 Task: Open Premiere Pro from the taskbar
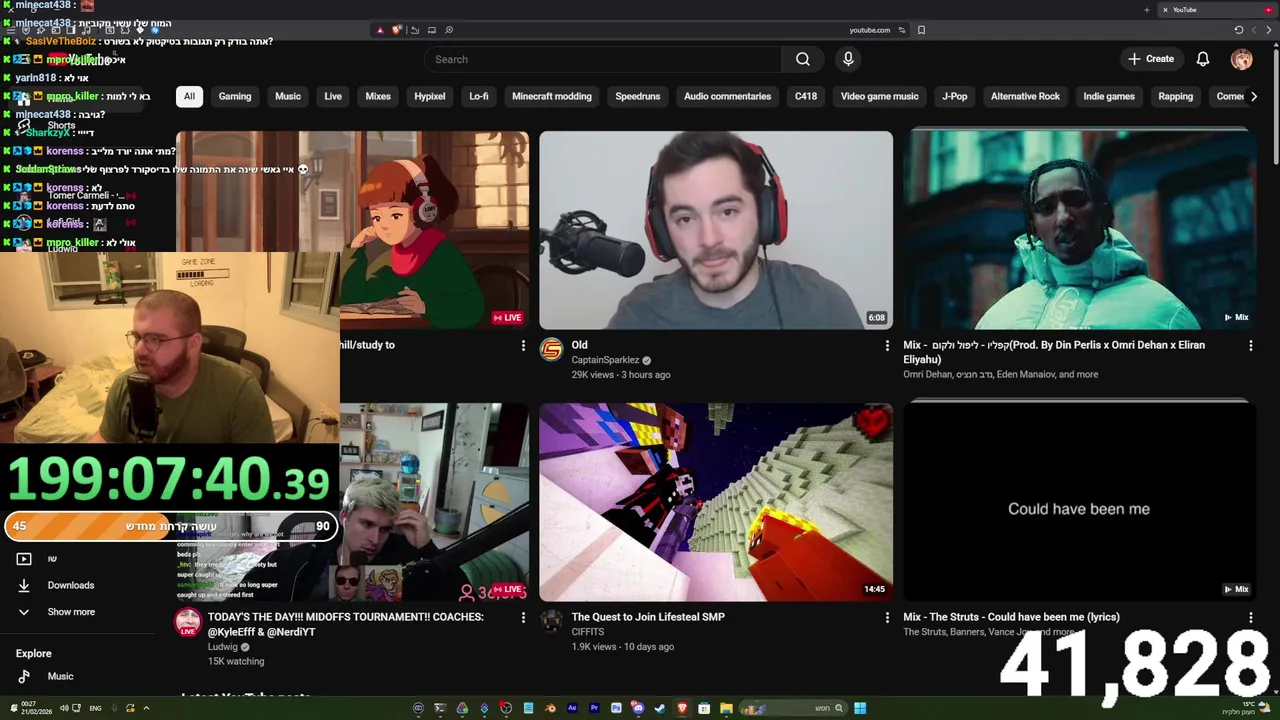[594, 708]
